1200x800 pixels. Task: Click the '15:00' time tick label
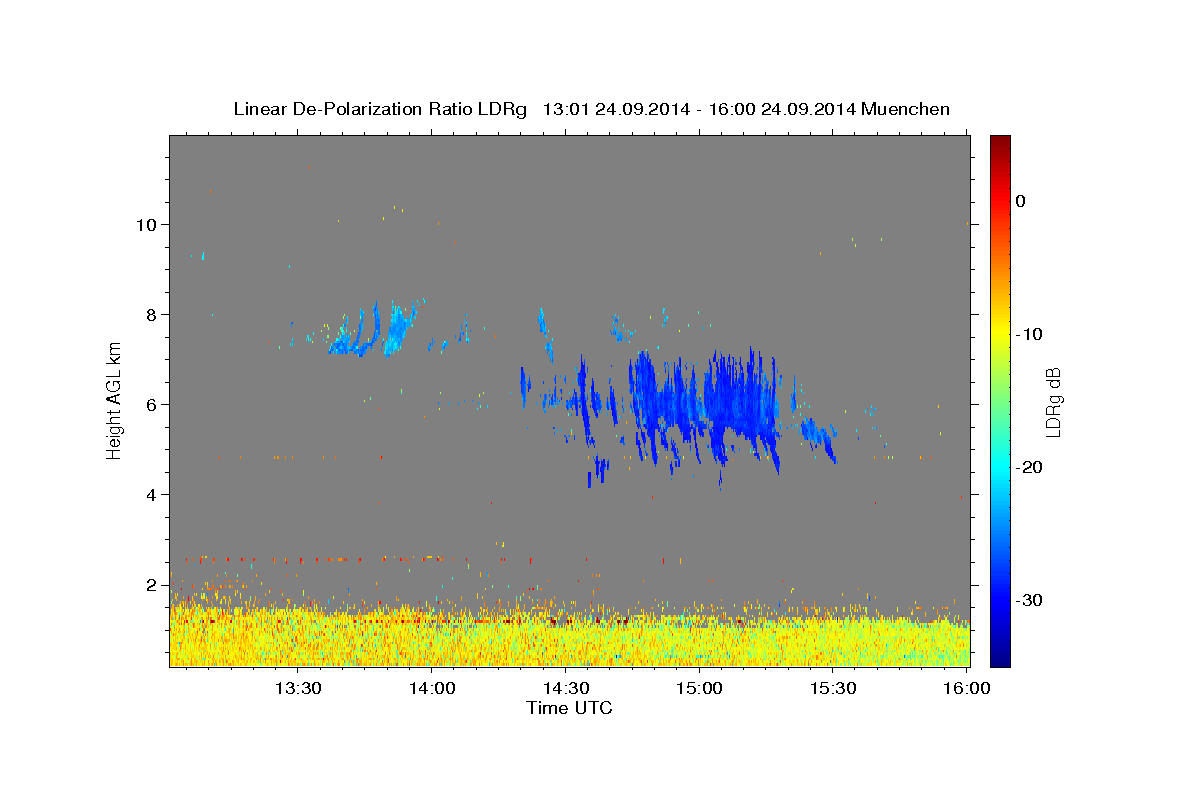pos(699,689)
